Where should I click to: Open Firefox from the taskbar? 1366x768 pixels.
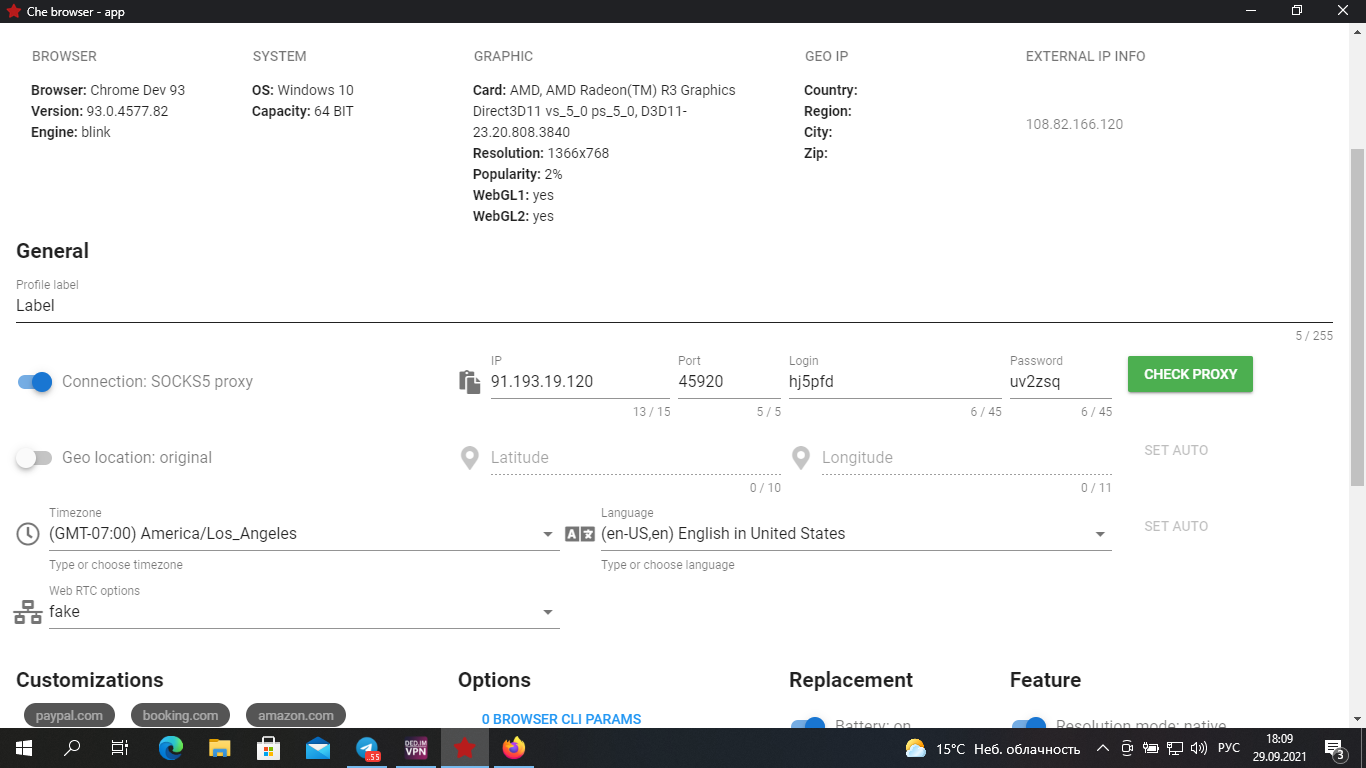click(x=513, y=748)
